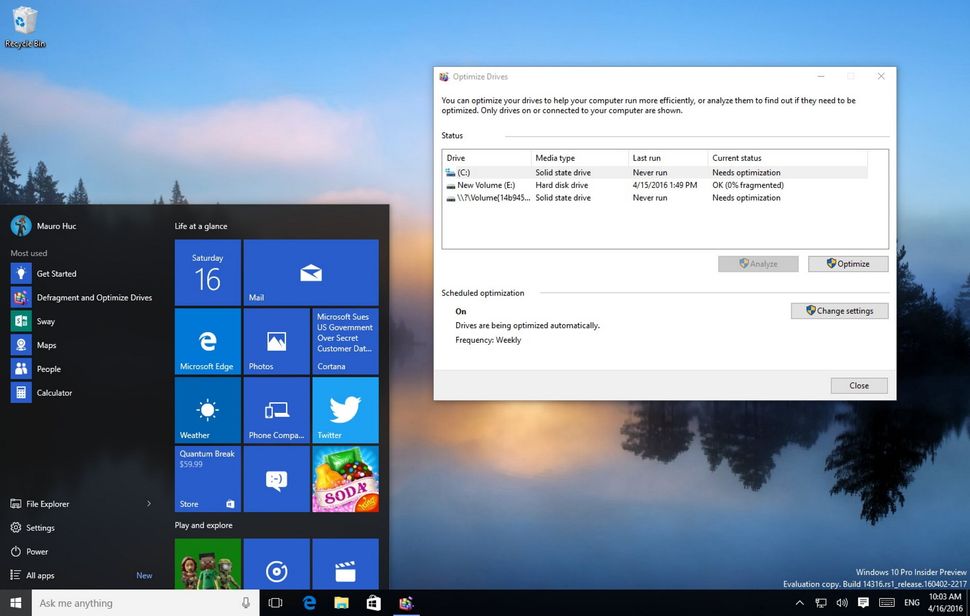Open the ENG language selector
Viewport: 970px width, 616px height.
click(911, 603)
